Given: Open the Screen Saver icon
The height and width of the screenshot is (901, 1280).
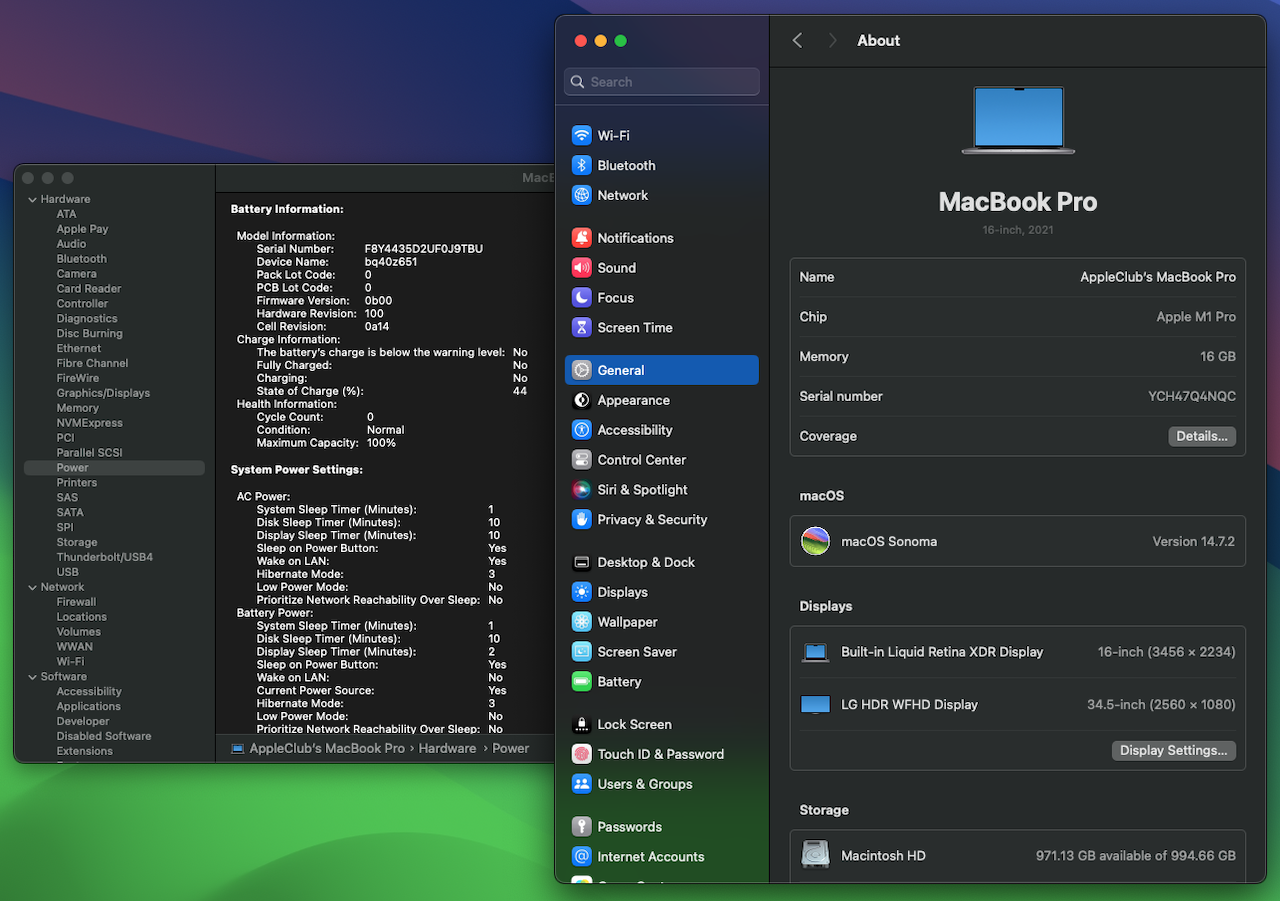Looking at the screenshot, I should [x=581, y=652].
